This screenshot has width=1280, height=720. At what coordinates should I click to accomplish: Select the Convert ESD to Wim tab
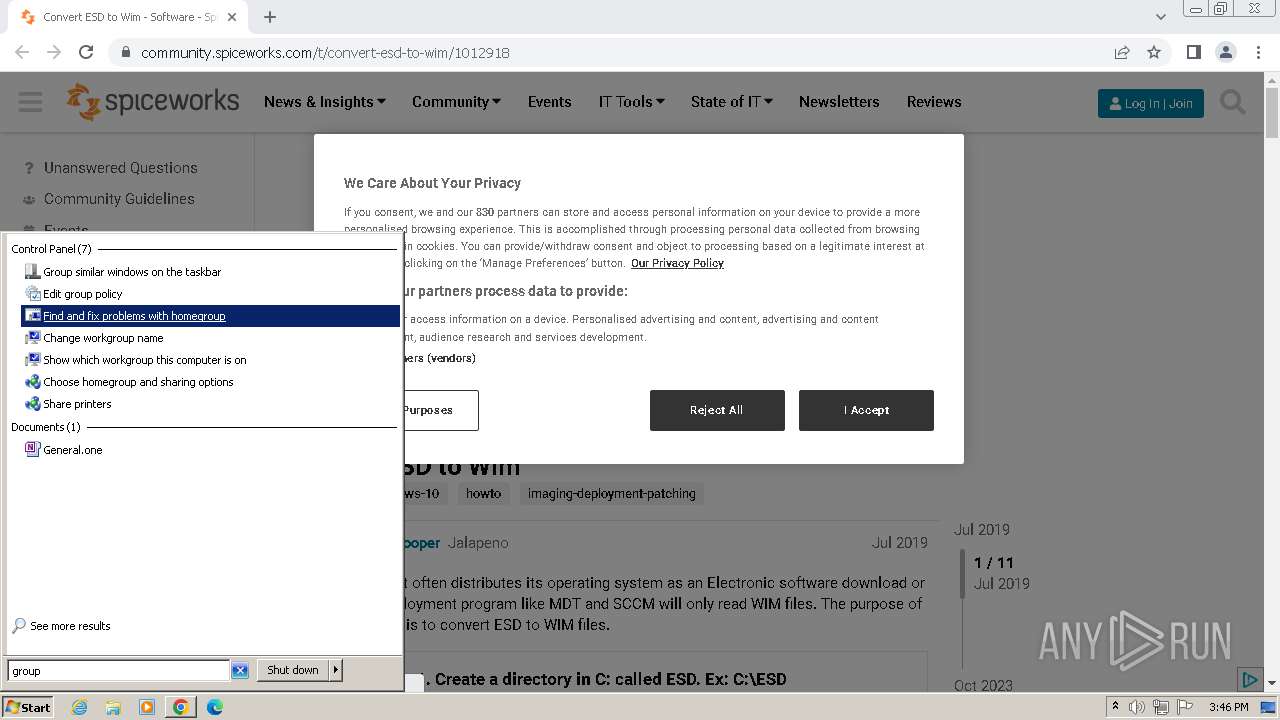(x=130, y=17)
